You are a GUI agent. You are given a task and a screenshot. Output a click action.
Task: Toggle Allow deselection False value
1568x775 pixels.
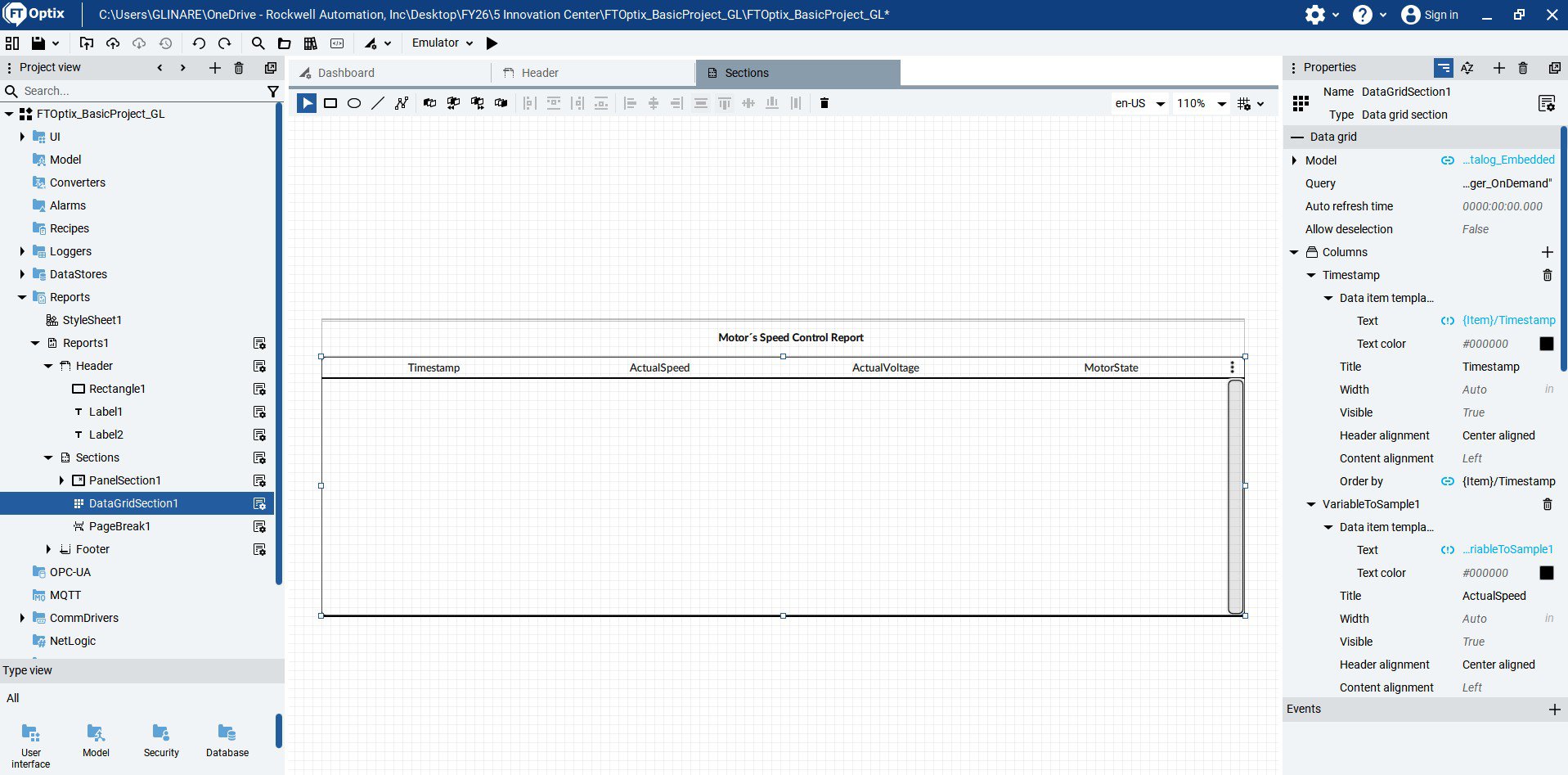point(1476,229)
